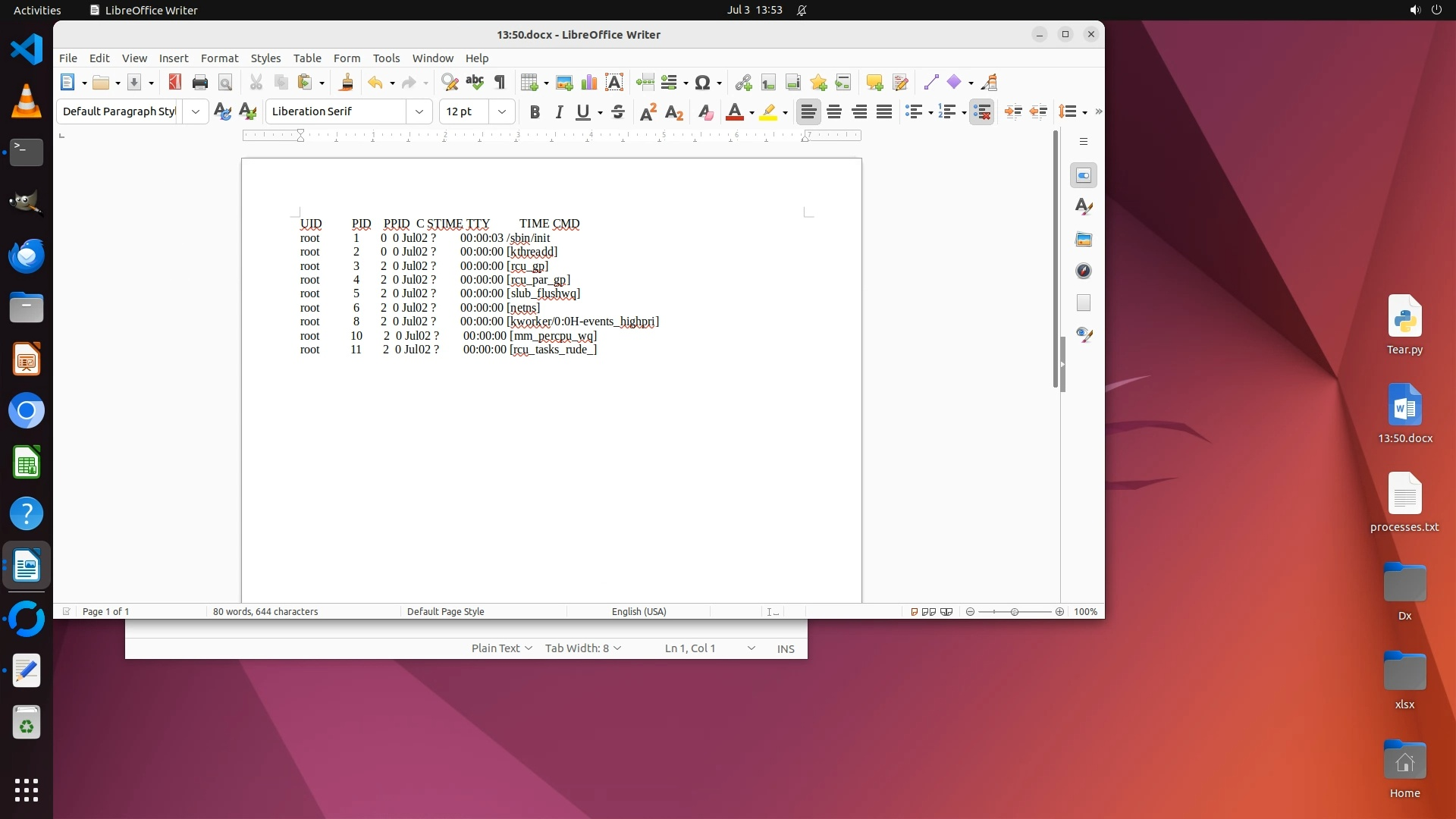
Task: Open the paragraph style dropdown arrow
Action: 195,111
